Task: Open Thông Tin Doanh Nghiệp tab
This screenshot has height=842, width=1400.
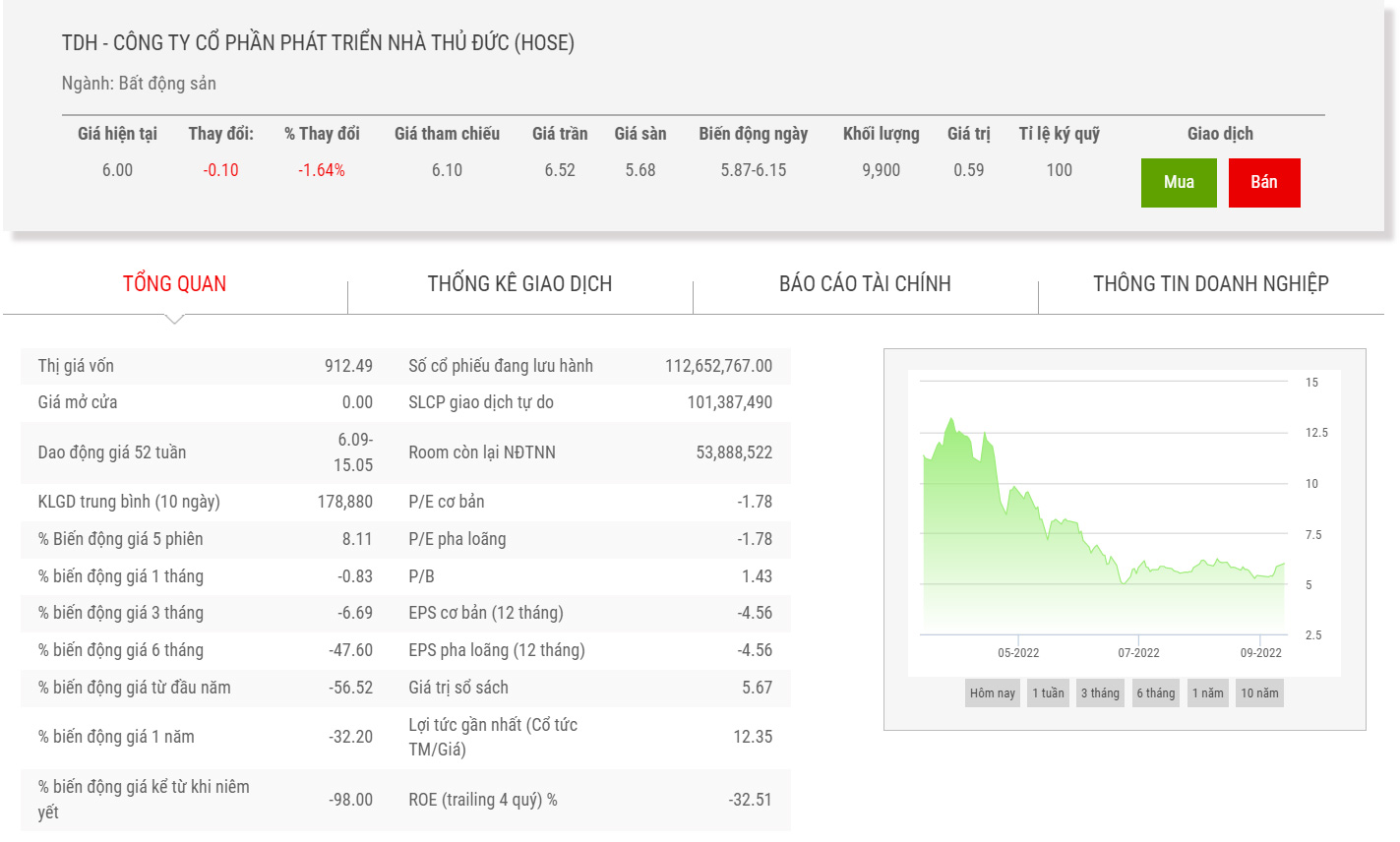Action: click(x=1210, y=284)
